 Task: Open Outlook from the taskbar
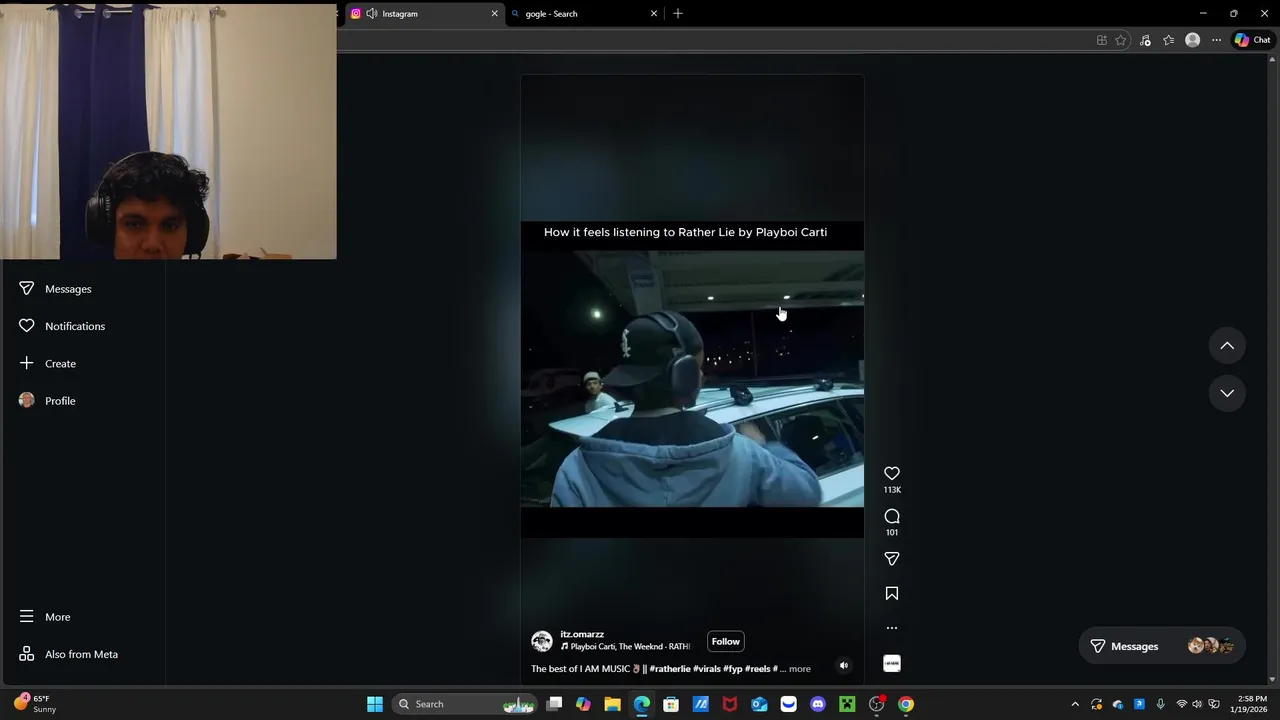click(x=759, y=704)
